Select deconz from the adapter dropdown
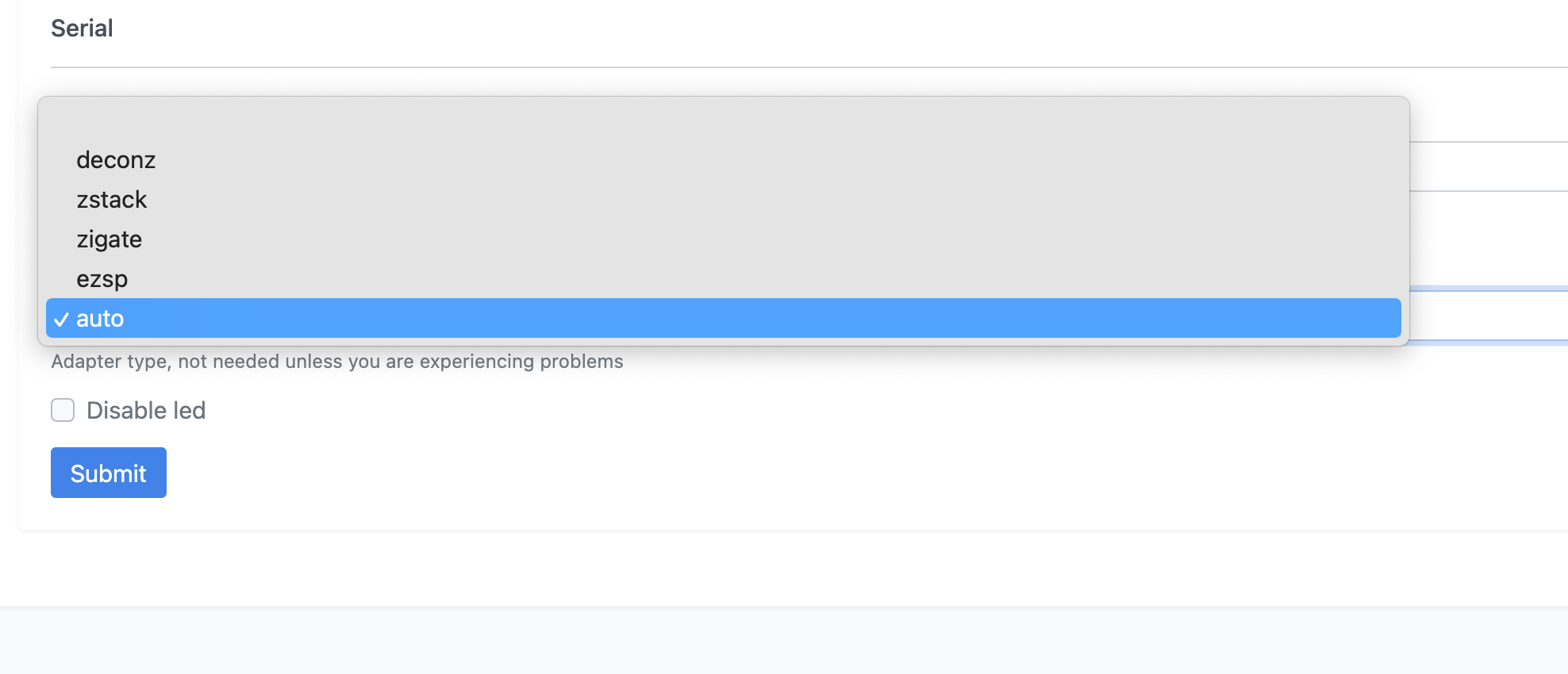Viewport: 1568px width, 674px height. pos(115,160)
